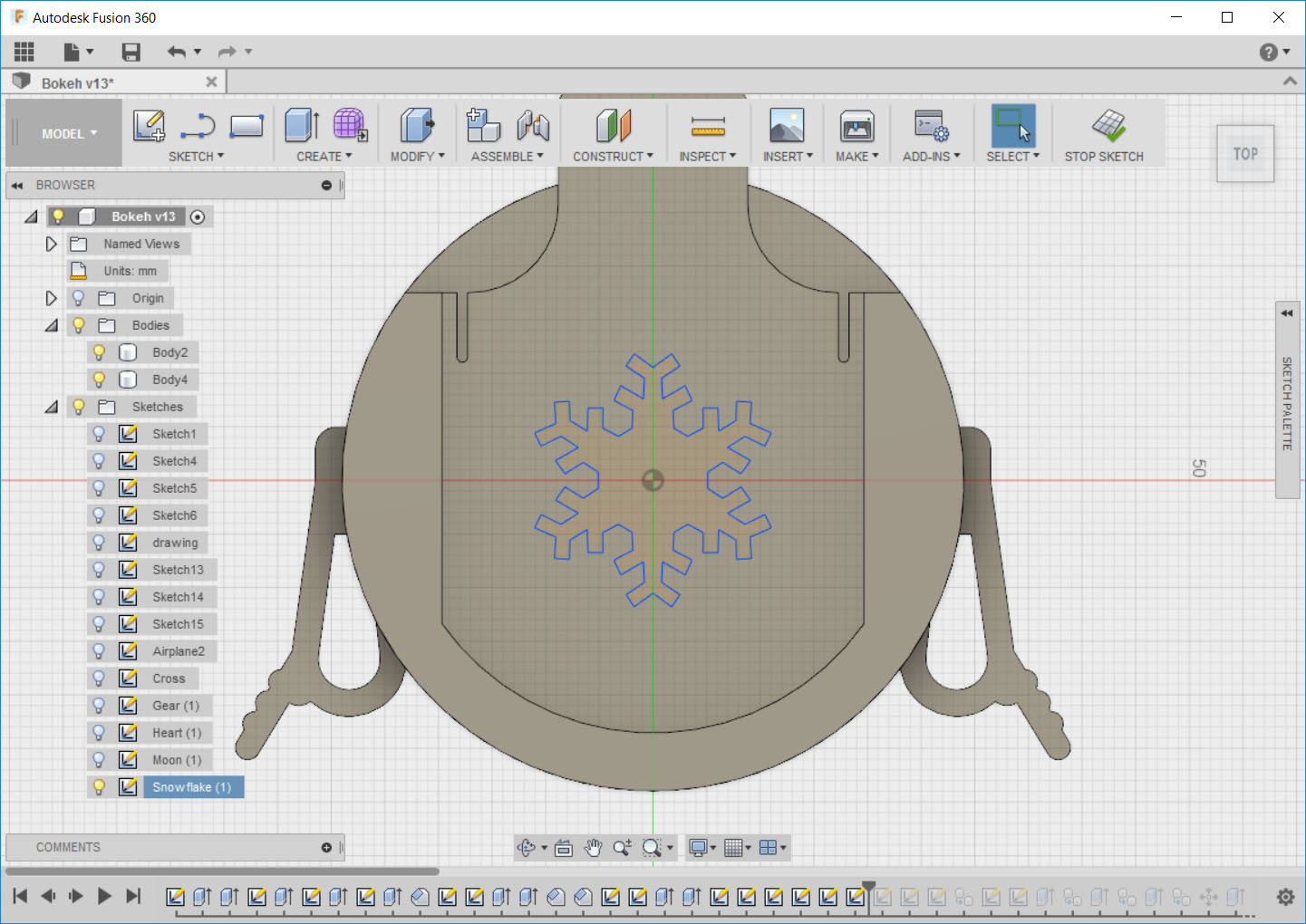The width and height of the screenshot is (1306, 924).
Task: Click the timeline horizontal scrollbar
Action: coord(222,871)
